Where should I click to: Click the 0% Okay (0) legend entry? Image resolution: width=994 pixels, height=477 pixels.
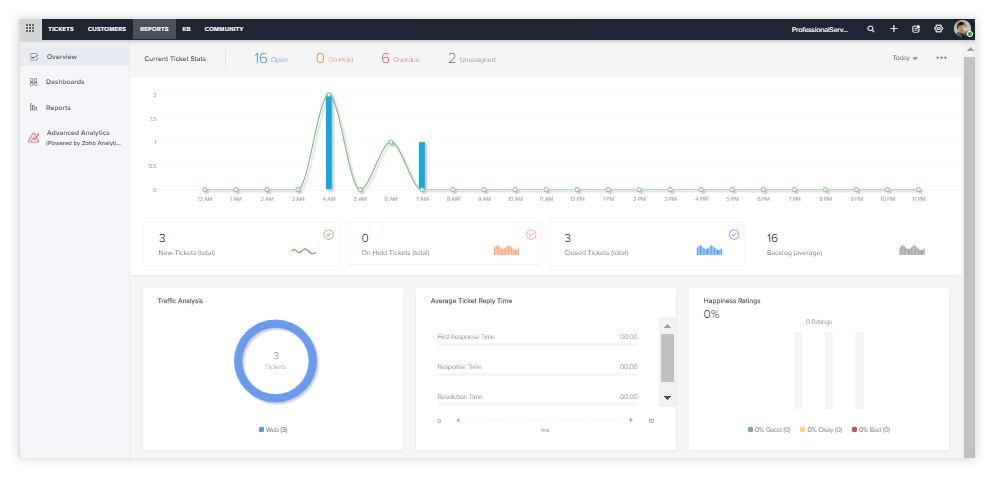click(821, 429)
